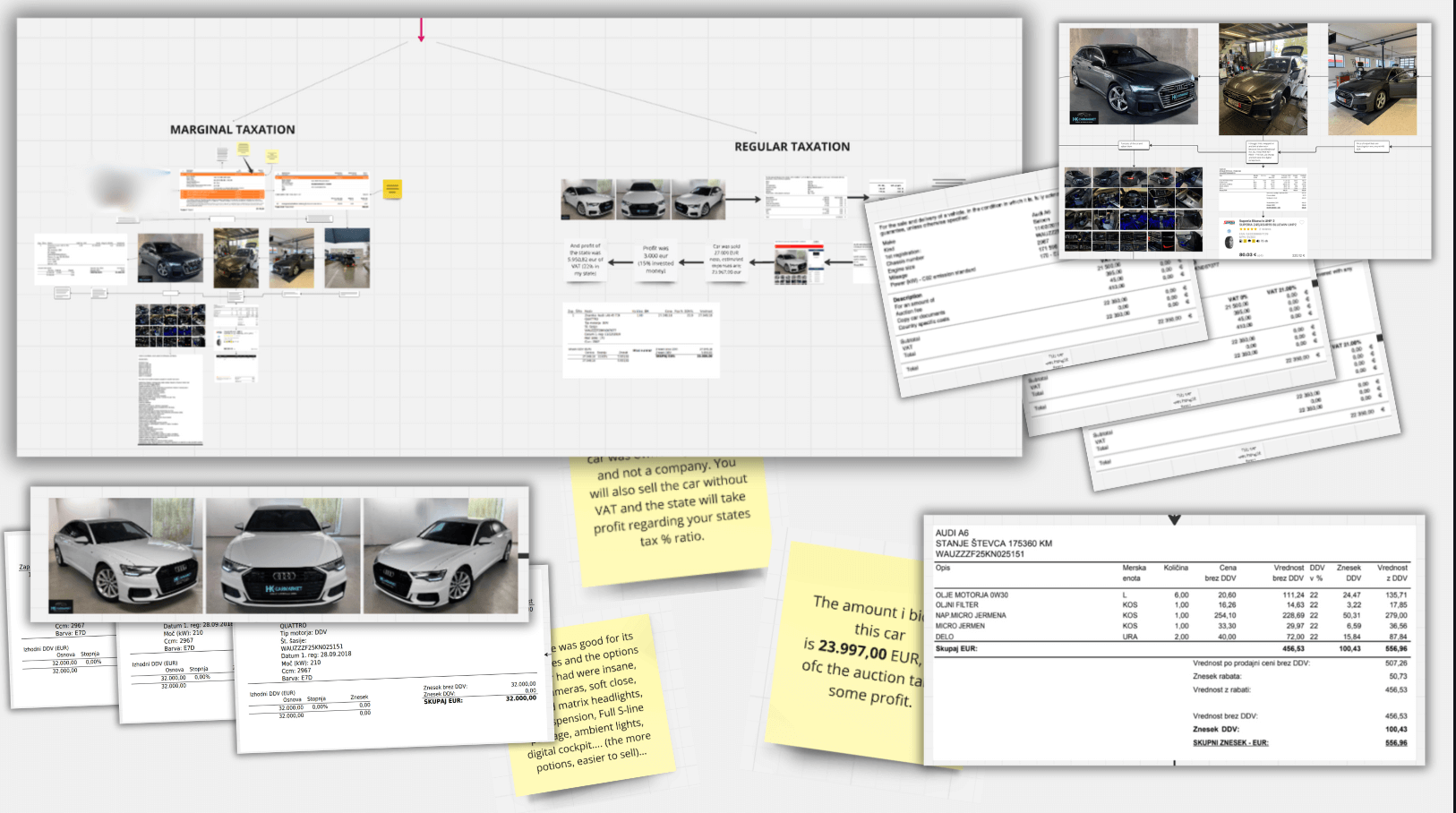The image size is (1456, 813).
Task: Select the long text document under Marginal Taxation
Action: click(x=170, y=399)
